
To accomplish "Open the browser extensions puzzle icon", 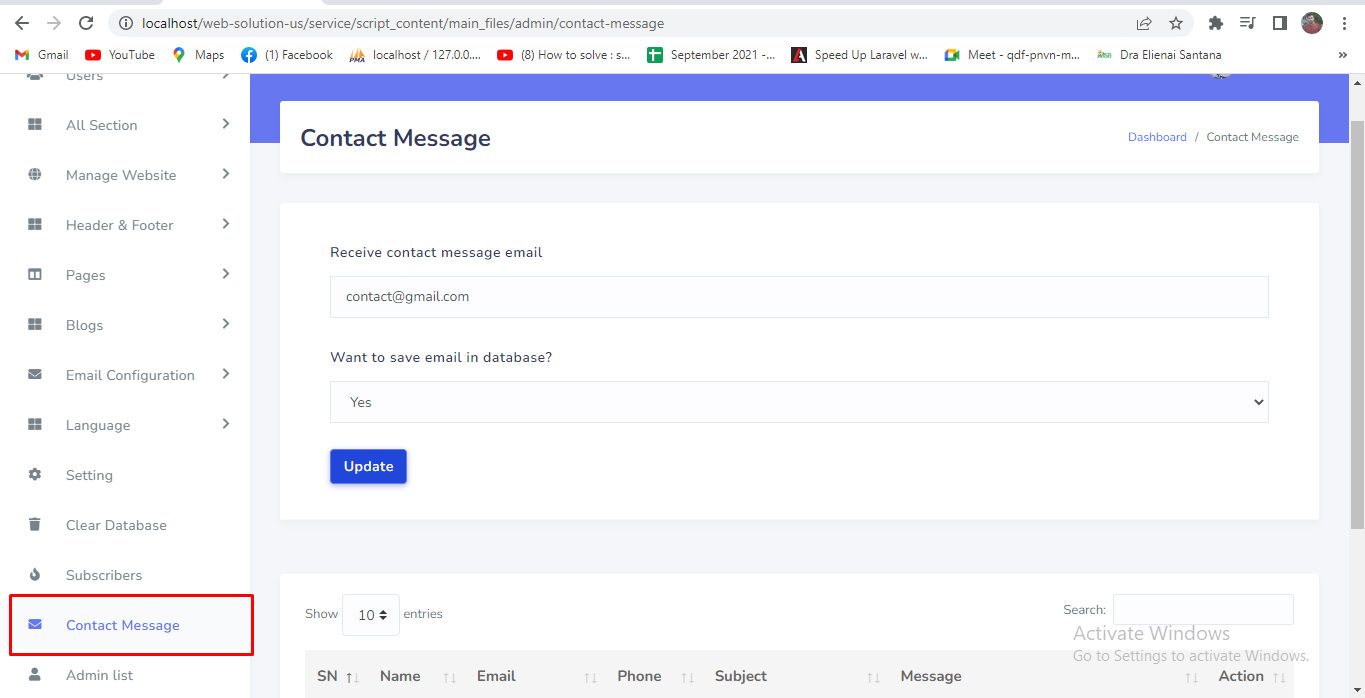I will (1216, 23).
